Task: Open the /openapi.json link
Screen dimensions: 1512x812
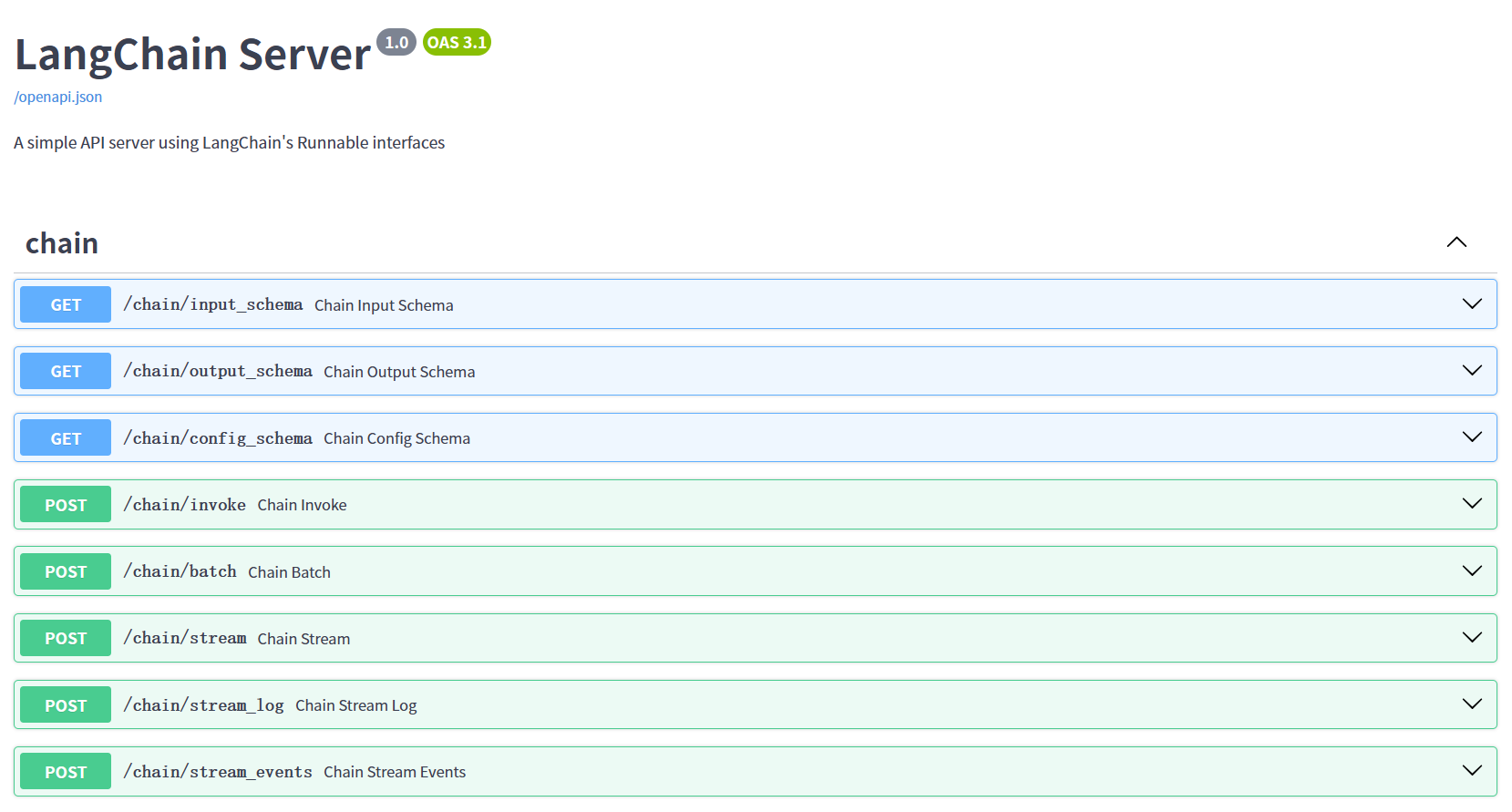Action: click(58, 97)
